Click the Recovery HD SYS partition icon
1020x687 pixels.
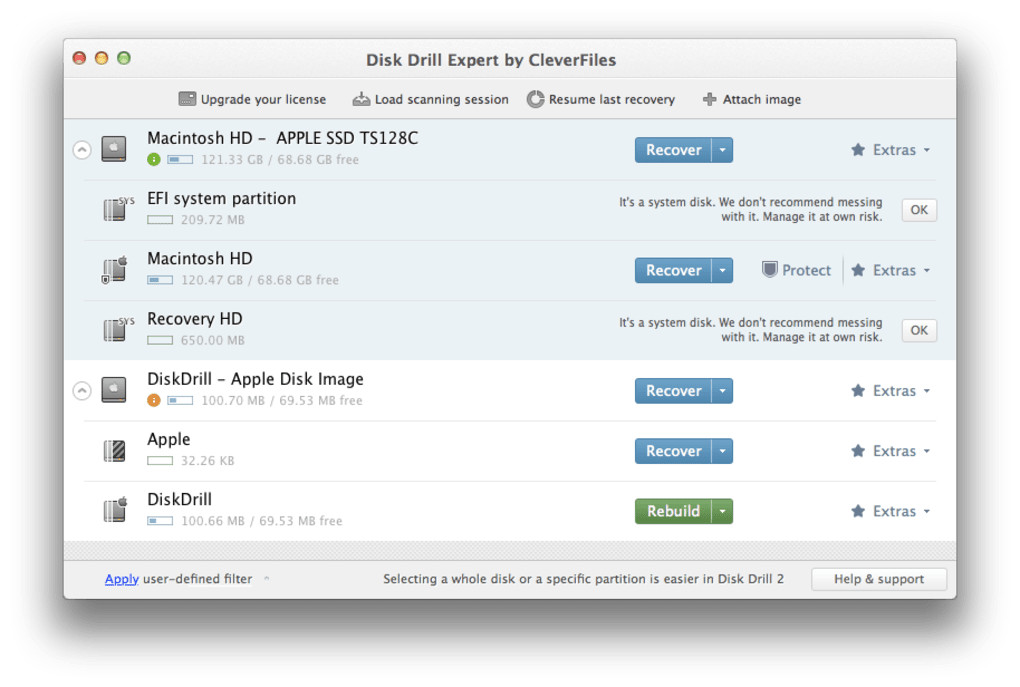click(118, 329)
